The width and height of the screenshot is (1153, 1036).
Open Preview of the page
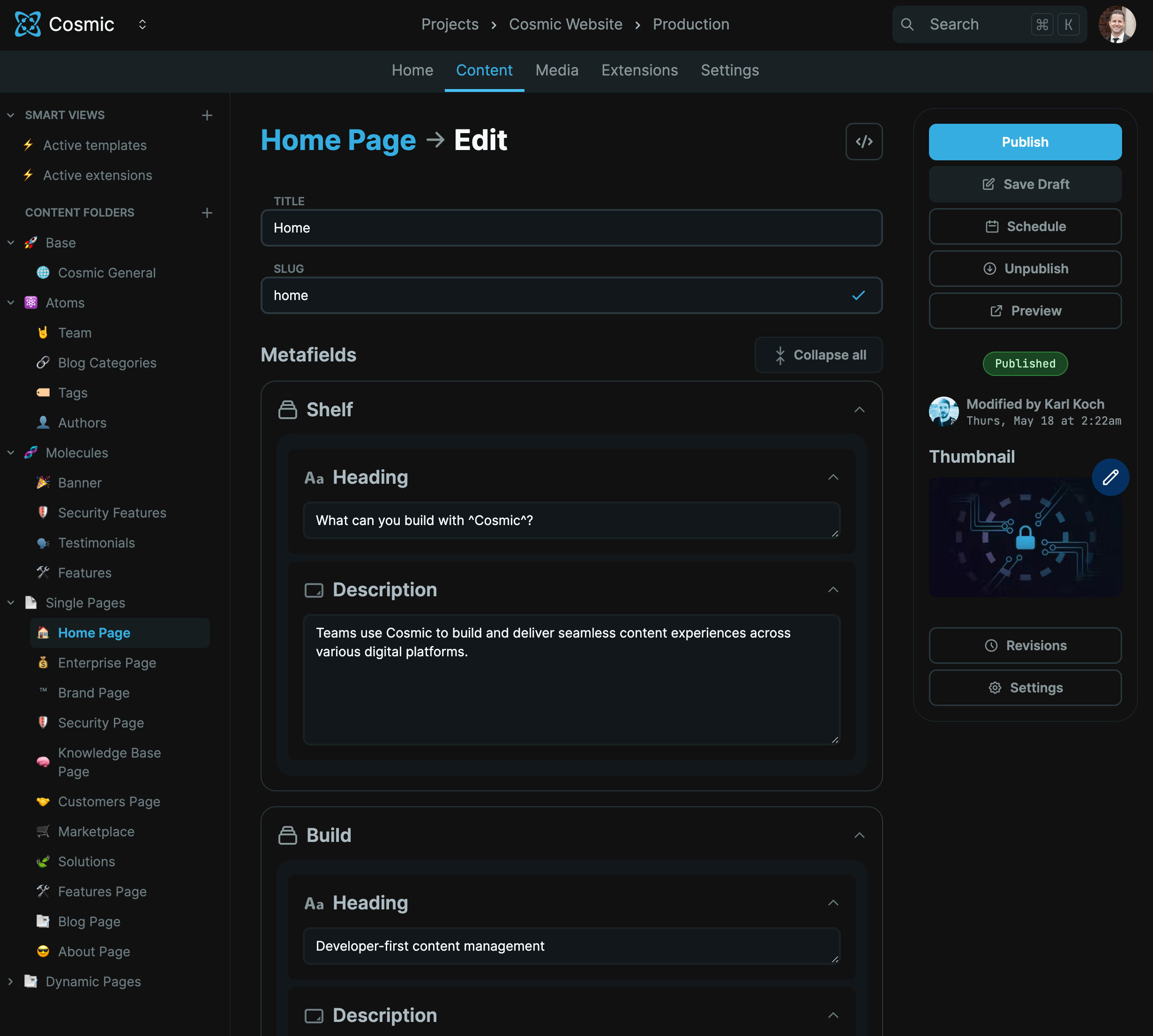click(x=1025, y=311)
